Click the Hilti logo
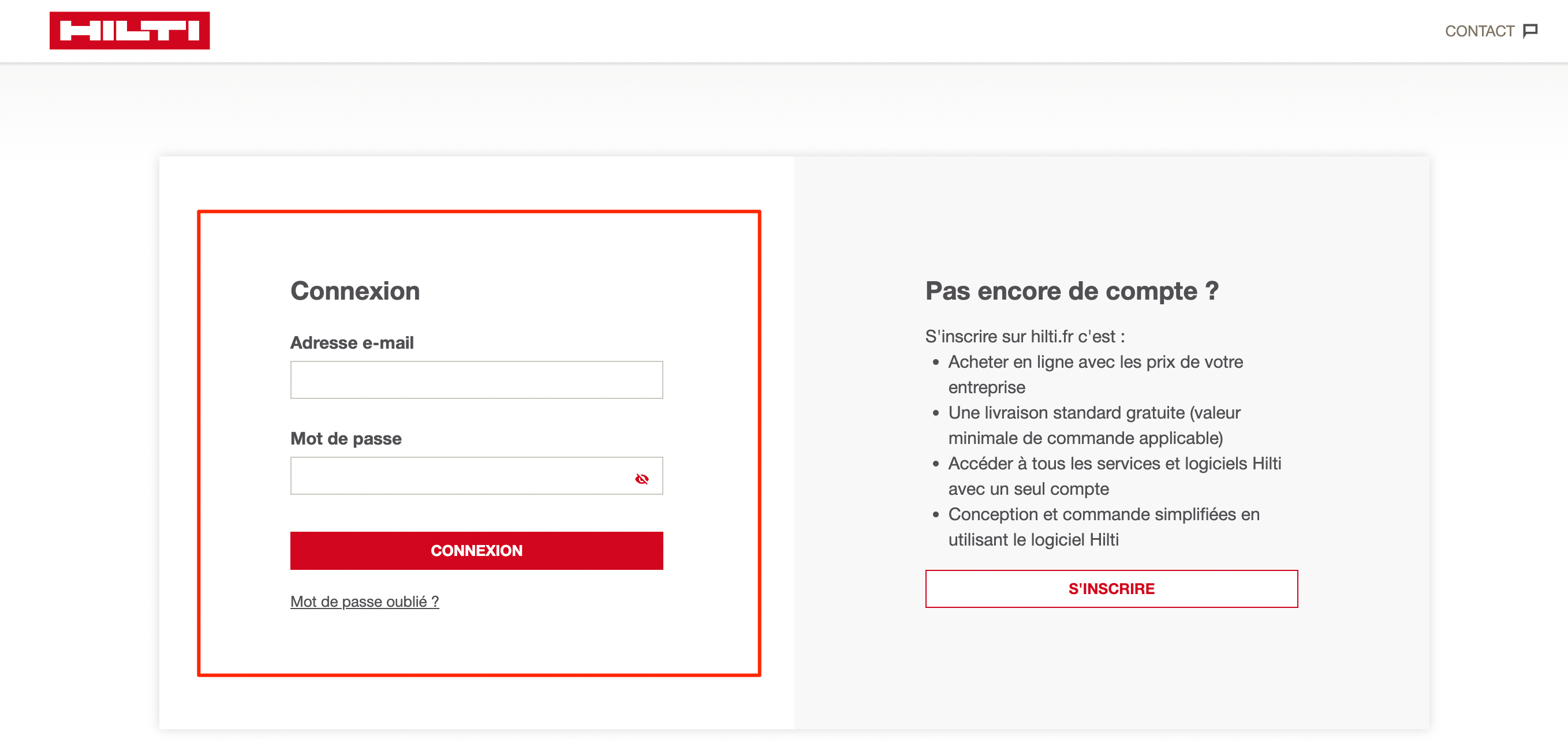1568x754 pixels. pos(130,31)
